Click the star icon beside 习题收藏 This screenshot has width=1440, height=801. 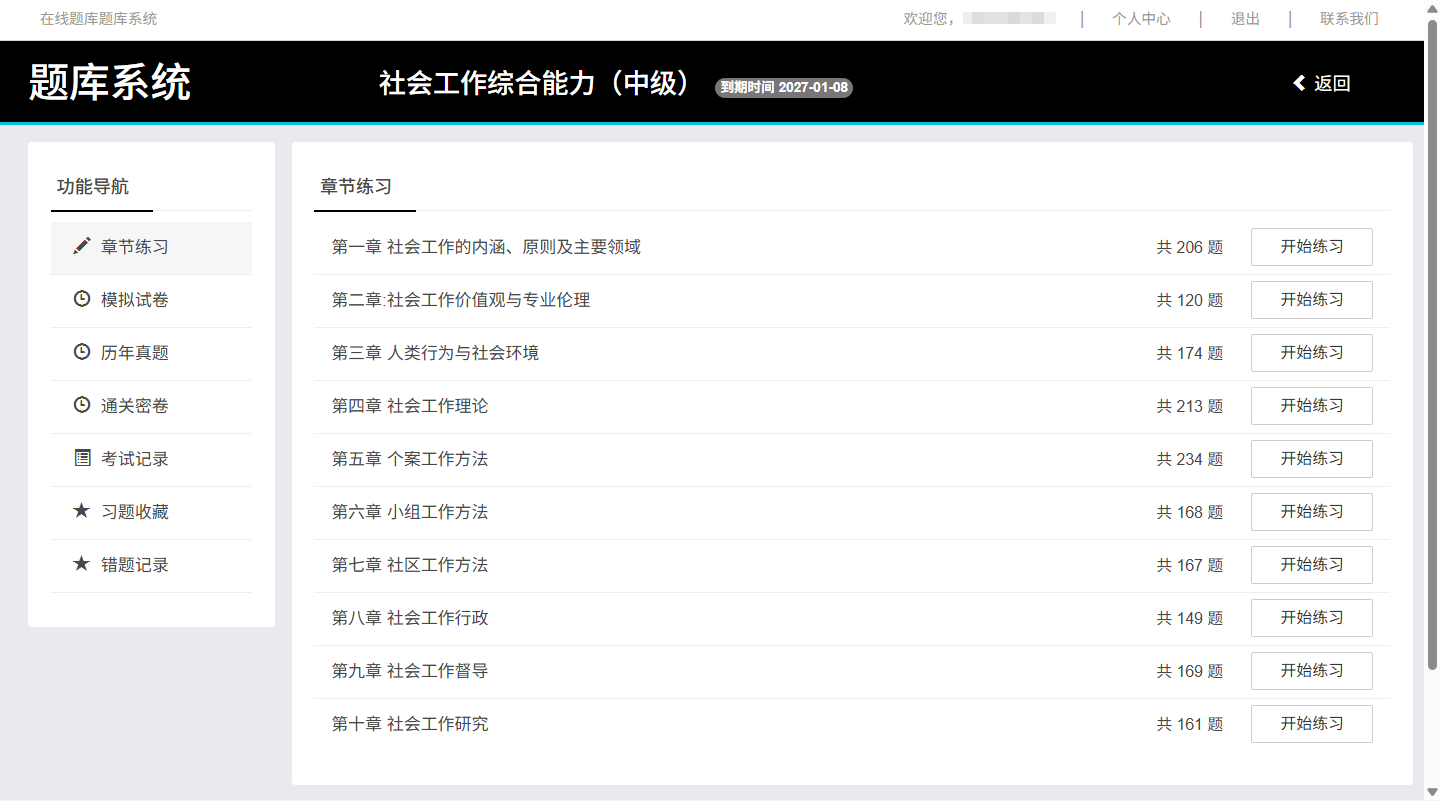pos(82,511)
